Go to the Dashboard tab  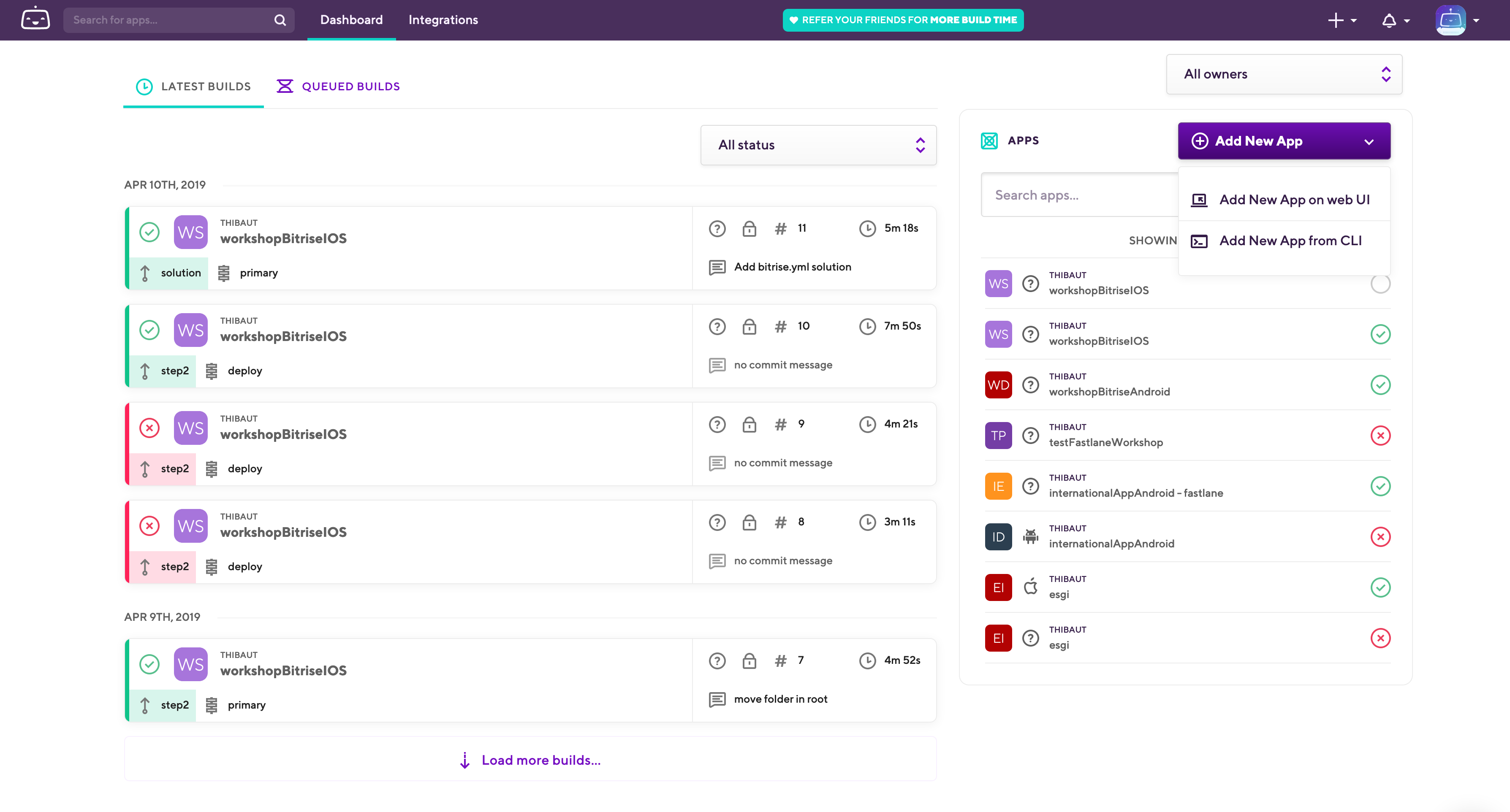[x=351, y=20]
